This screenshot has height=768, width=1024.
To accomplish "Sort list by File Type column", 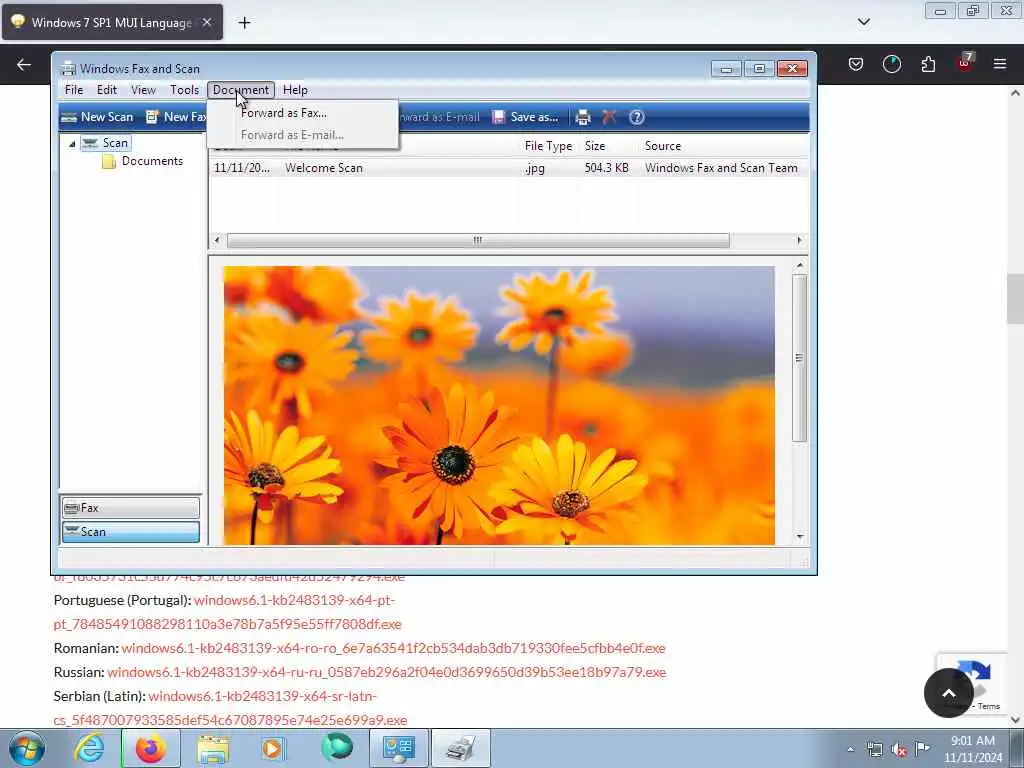I will [x=549, y=146].
